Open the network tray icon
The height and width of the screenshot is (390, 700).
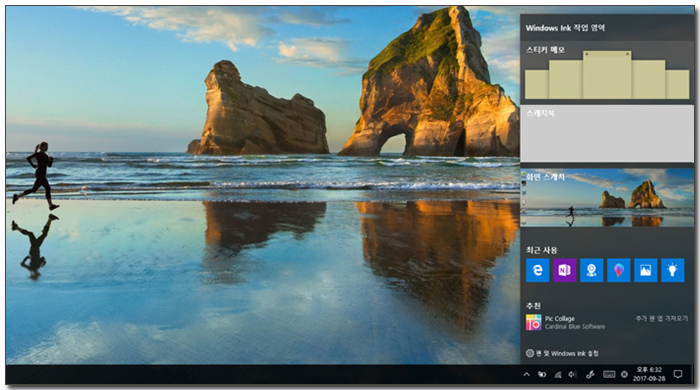[x=558, y=375]
